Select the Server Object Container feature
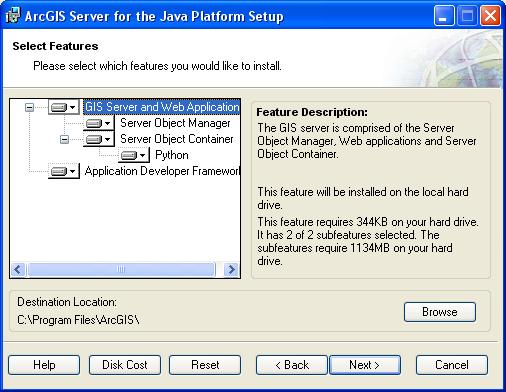Viewport: 506px width, 392px height. [x=177, y=139]
